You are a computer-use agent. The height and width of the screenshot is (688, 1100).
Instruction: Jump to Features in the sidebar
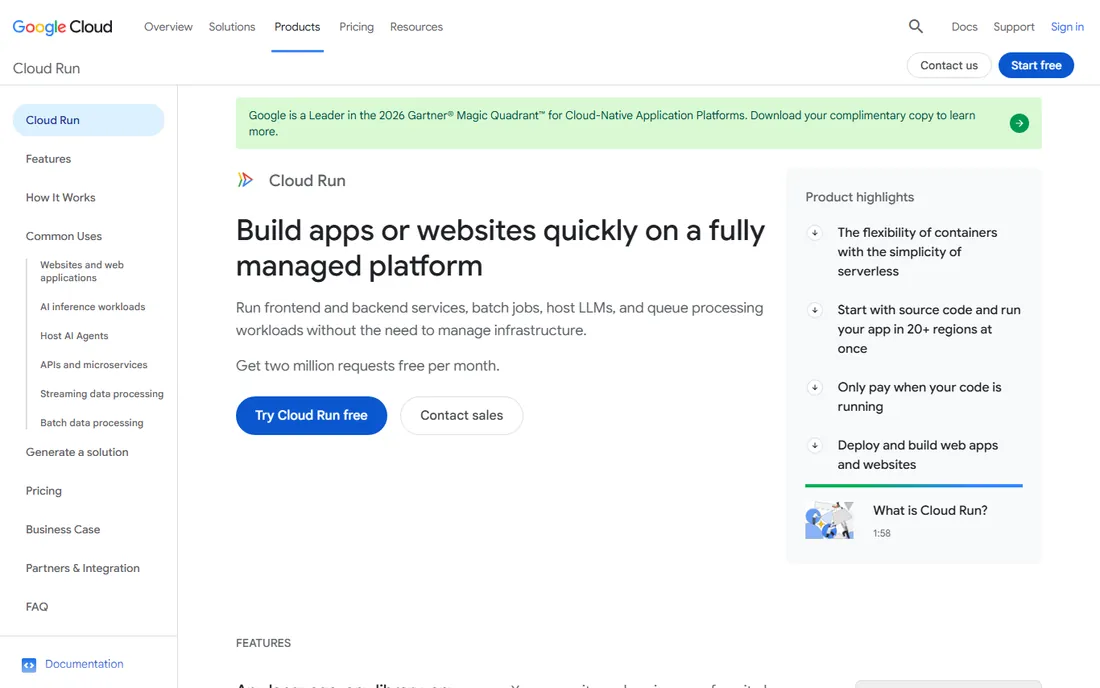click(48, 159)
